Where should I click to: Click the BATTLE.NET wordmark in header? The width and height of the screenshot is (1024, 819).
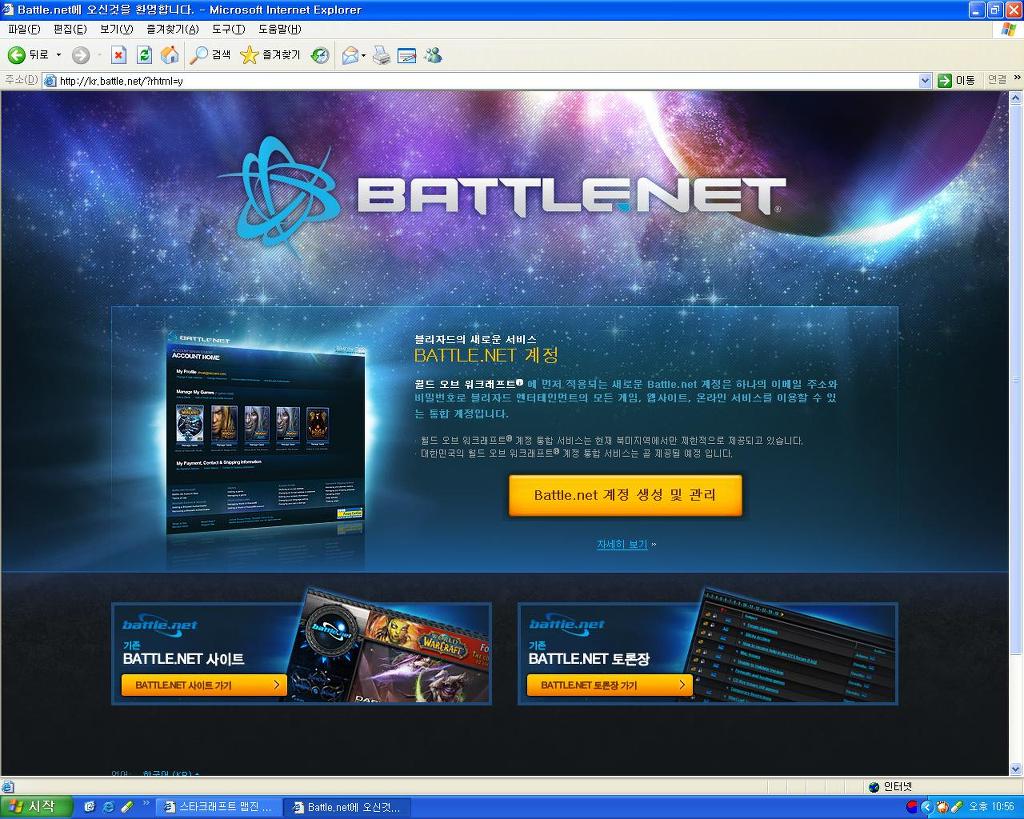571,195
